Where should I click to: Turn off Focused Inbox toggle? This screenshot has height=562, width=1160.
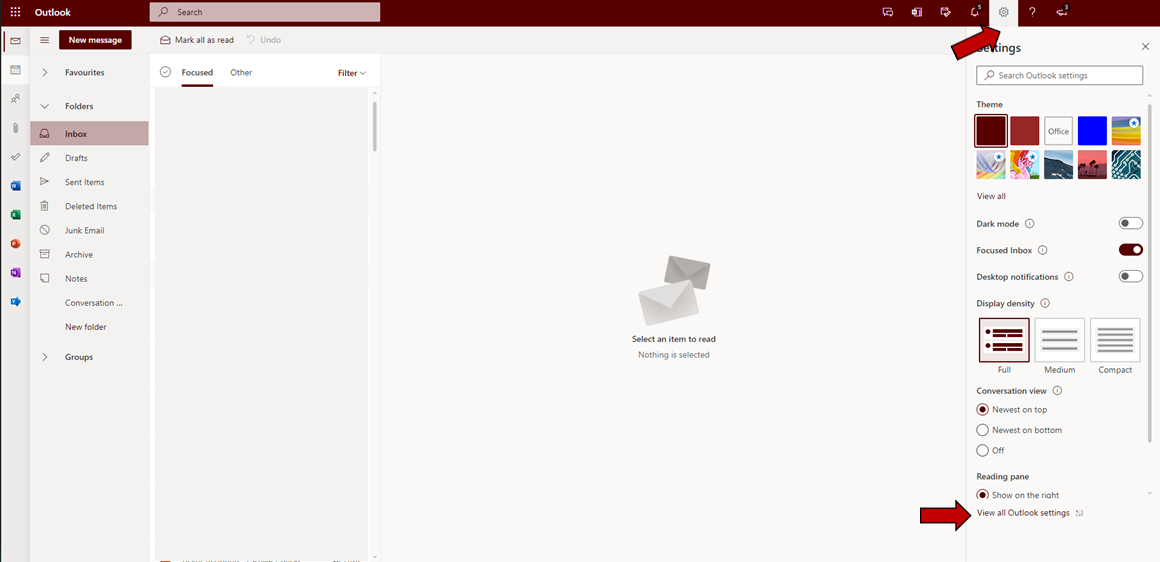tap(1130, 250)
